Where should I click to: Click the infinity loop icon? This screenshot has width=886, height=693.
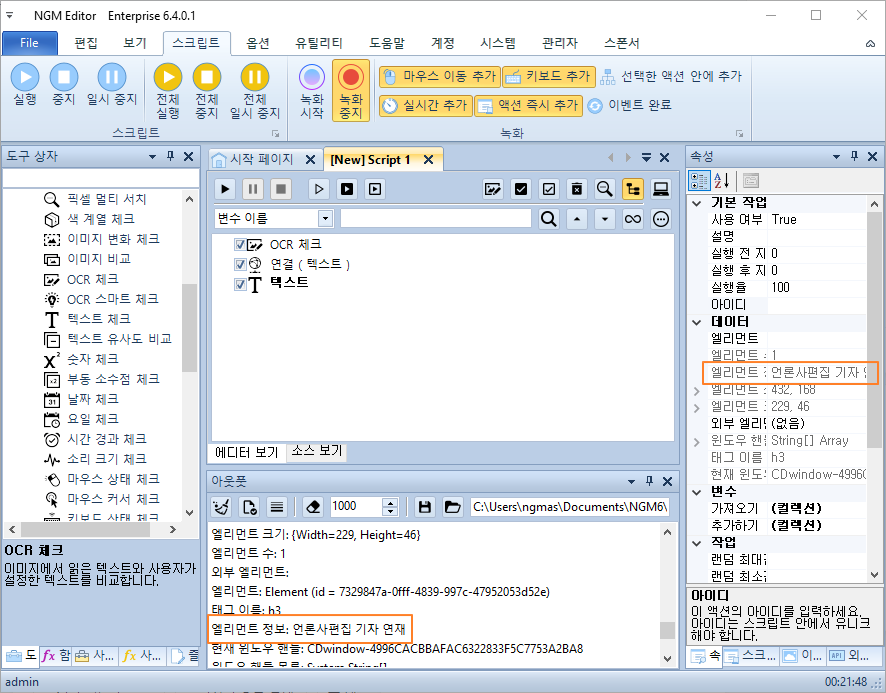(633, 219)
